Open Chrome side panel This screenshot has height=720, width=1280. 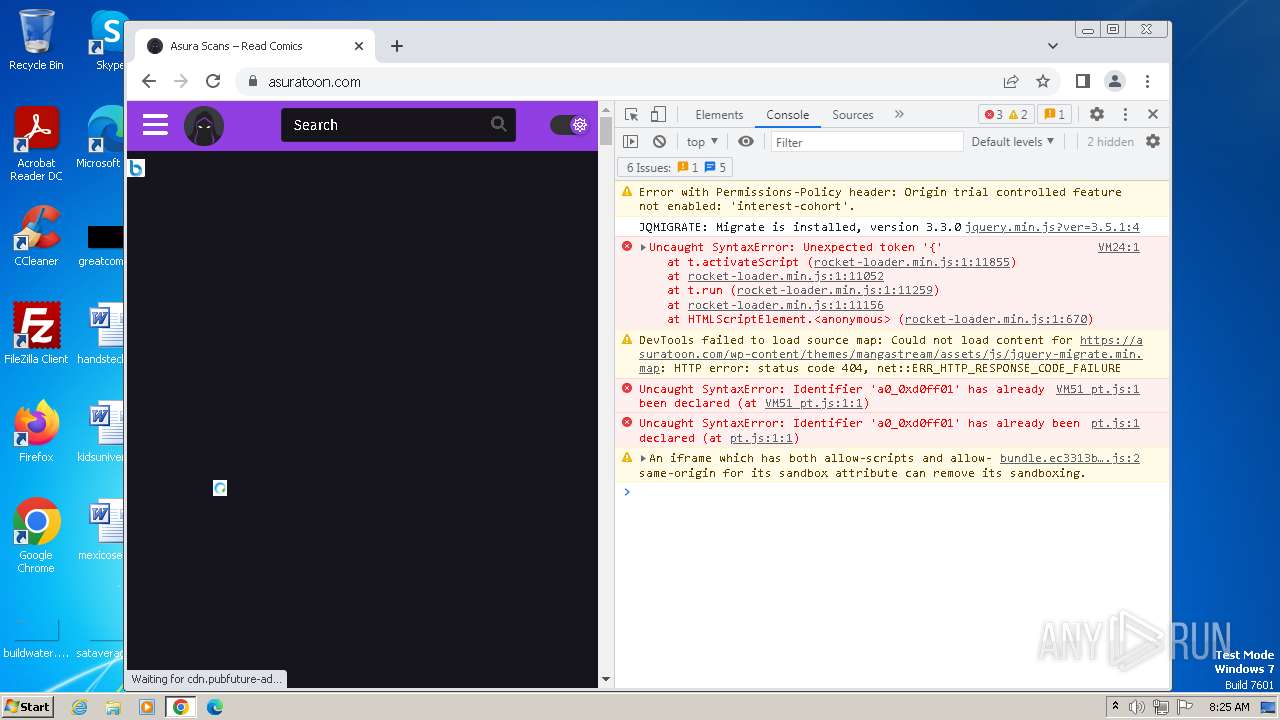pos(1082,81)
